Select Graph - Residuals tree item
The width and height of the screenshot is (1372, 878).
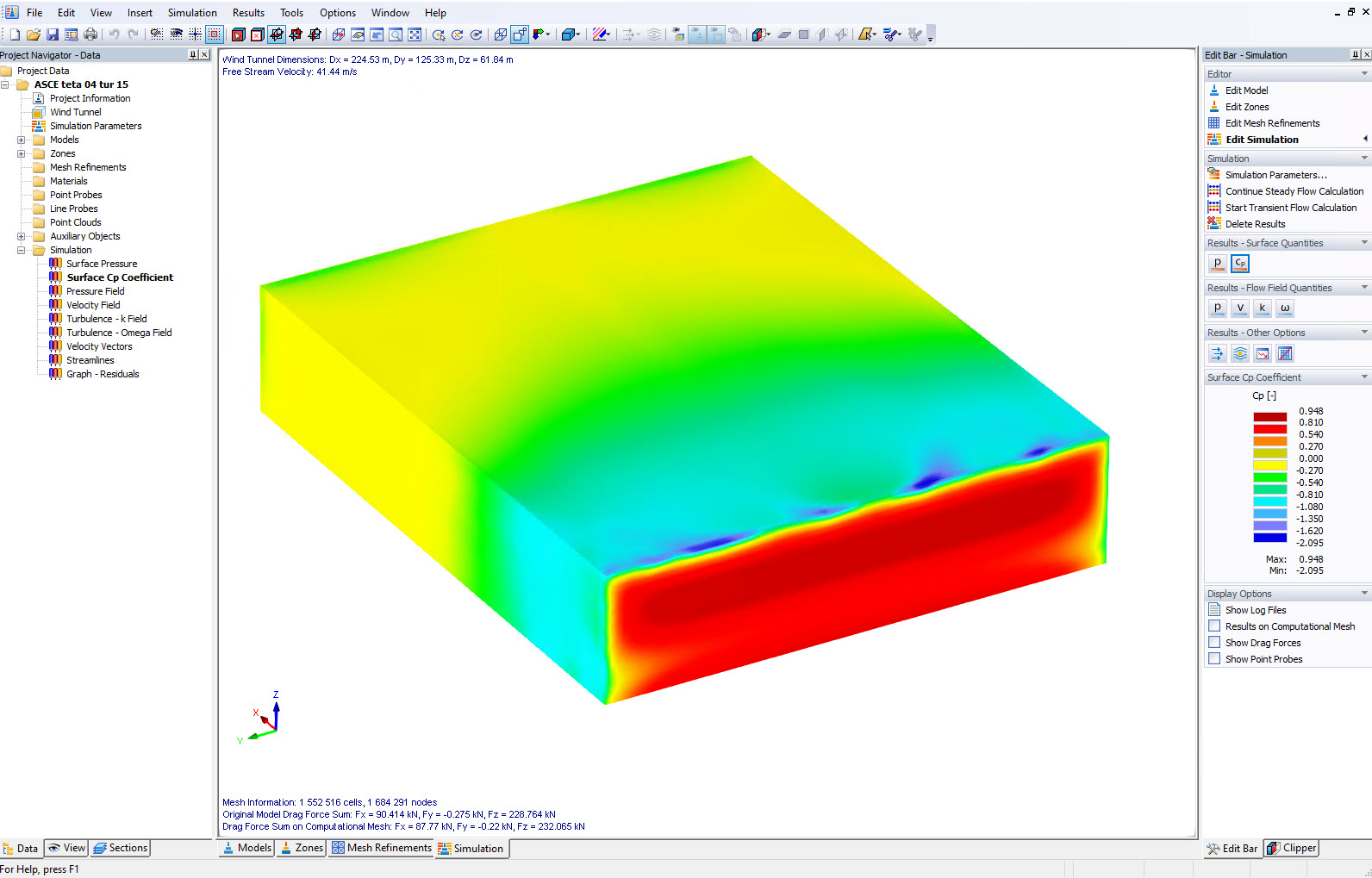click(x=103, y=374)
